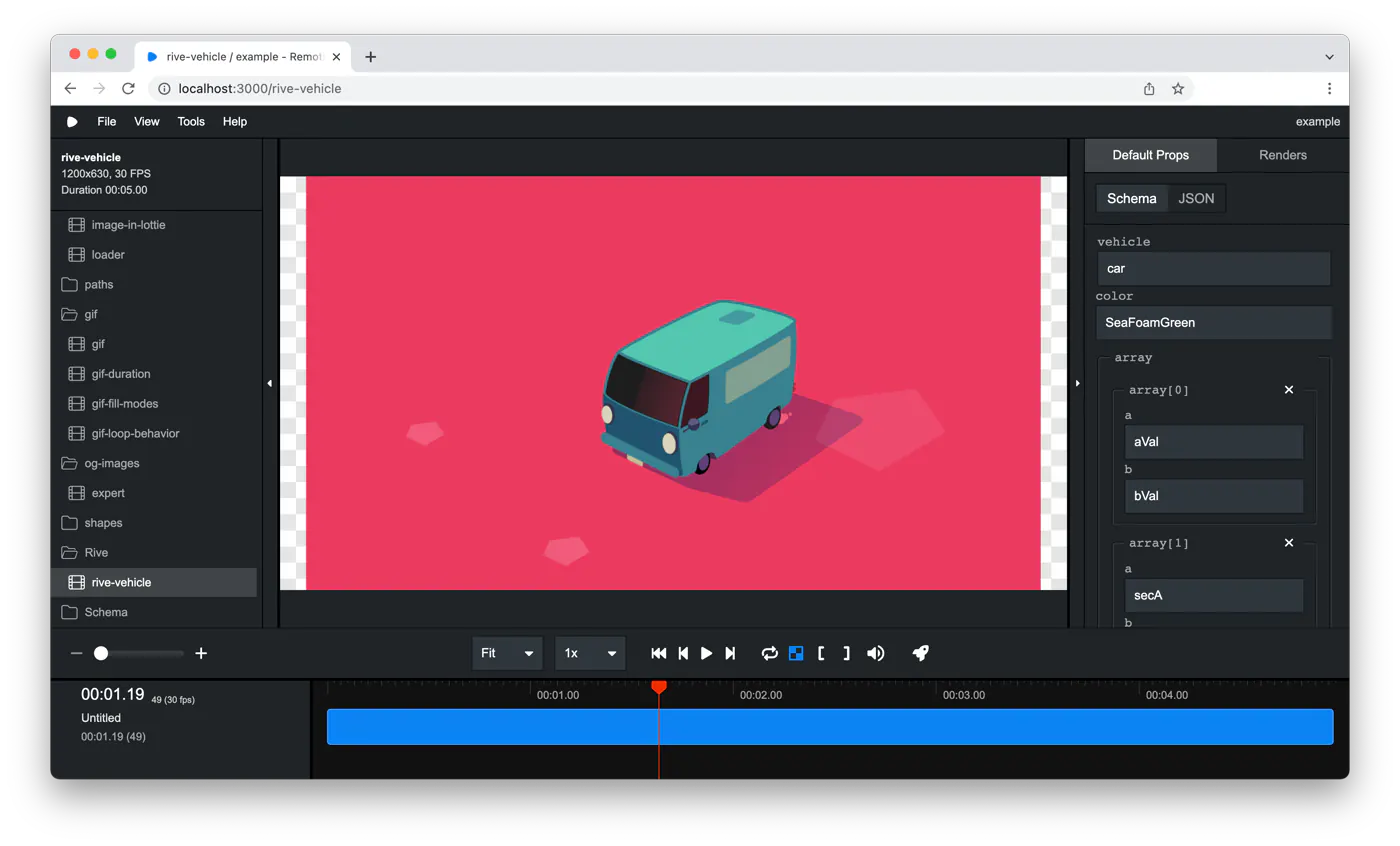Switch to the Renders tab
This screenshot has width=1400, height=846.
pyautogui.click(x=1283, y=155)
